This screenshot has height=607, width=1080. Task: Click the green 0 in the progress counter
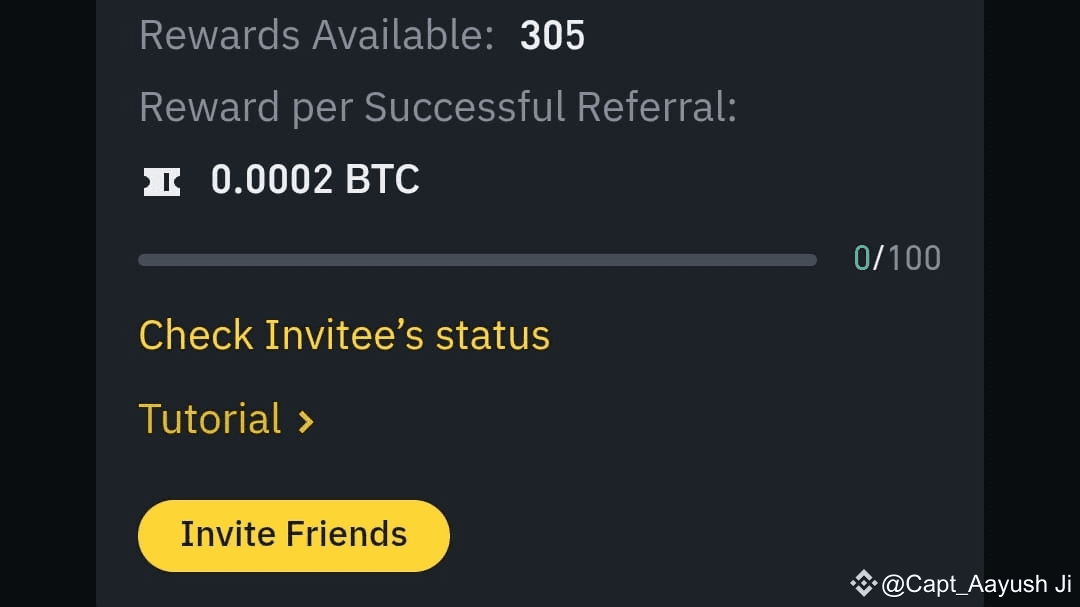(x=862, y=259)
